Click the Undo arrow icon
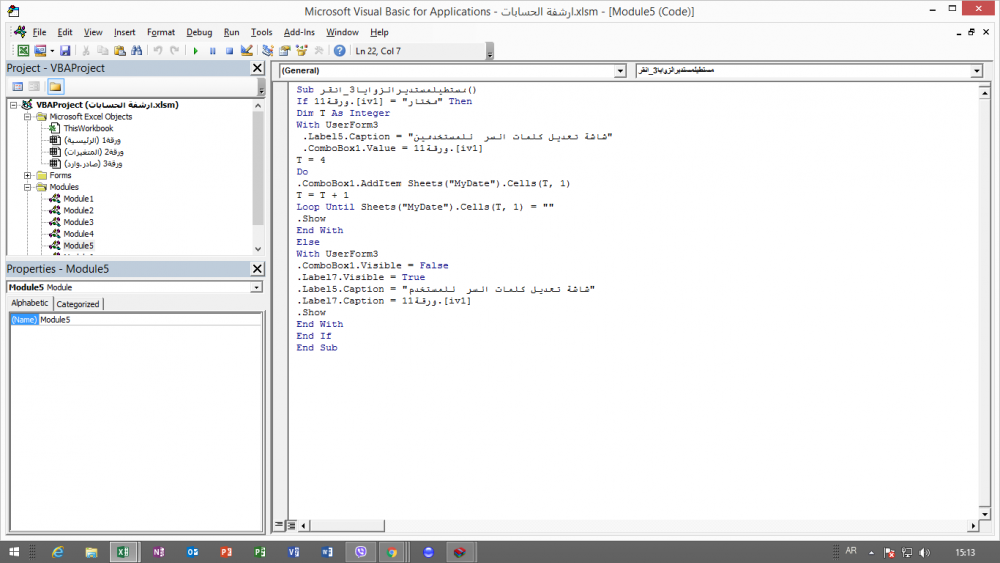The width and height of the screenshot is (1000, 563). pos(158,51)
